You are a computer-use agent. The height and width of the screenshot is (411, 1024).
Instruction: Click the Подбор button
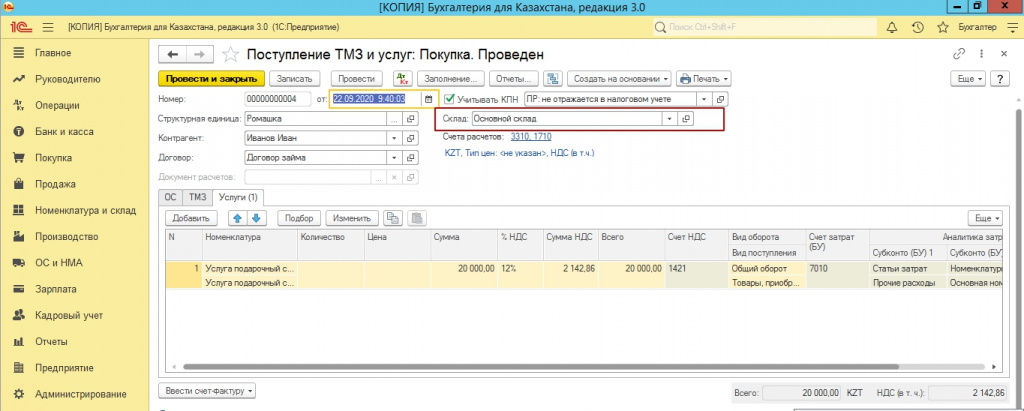click(299, 218)
